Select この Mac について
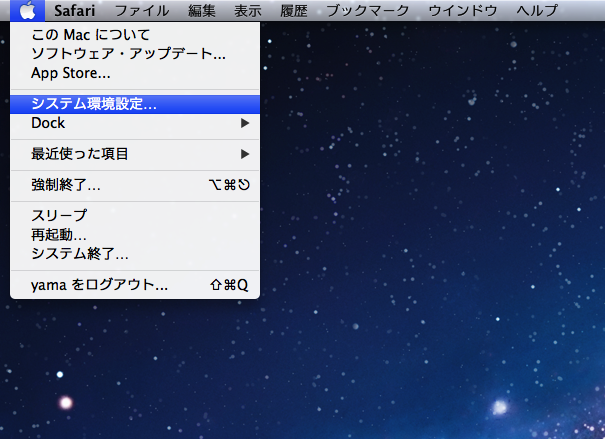 pos(135,35)
